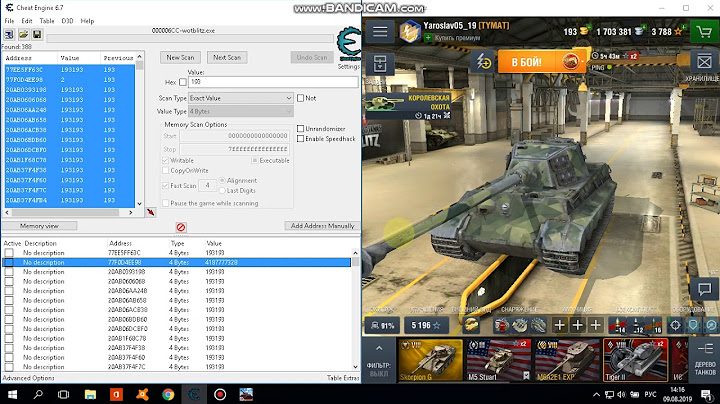Select result row address 20AB0393198

(70, 90)
